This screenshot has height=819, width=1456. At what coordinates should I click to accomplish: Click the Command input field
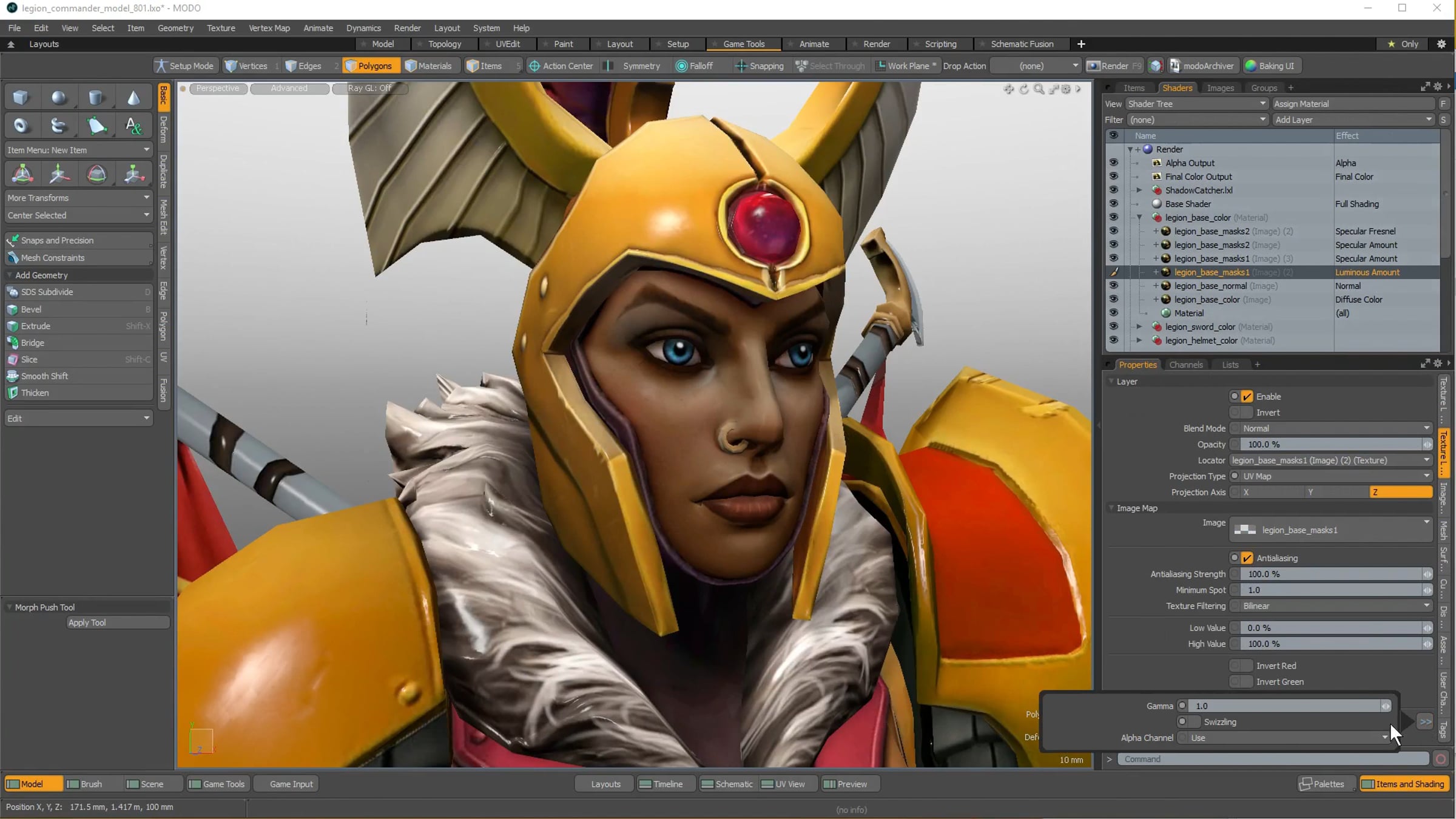point(1273,759)
